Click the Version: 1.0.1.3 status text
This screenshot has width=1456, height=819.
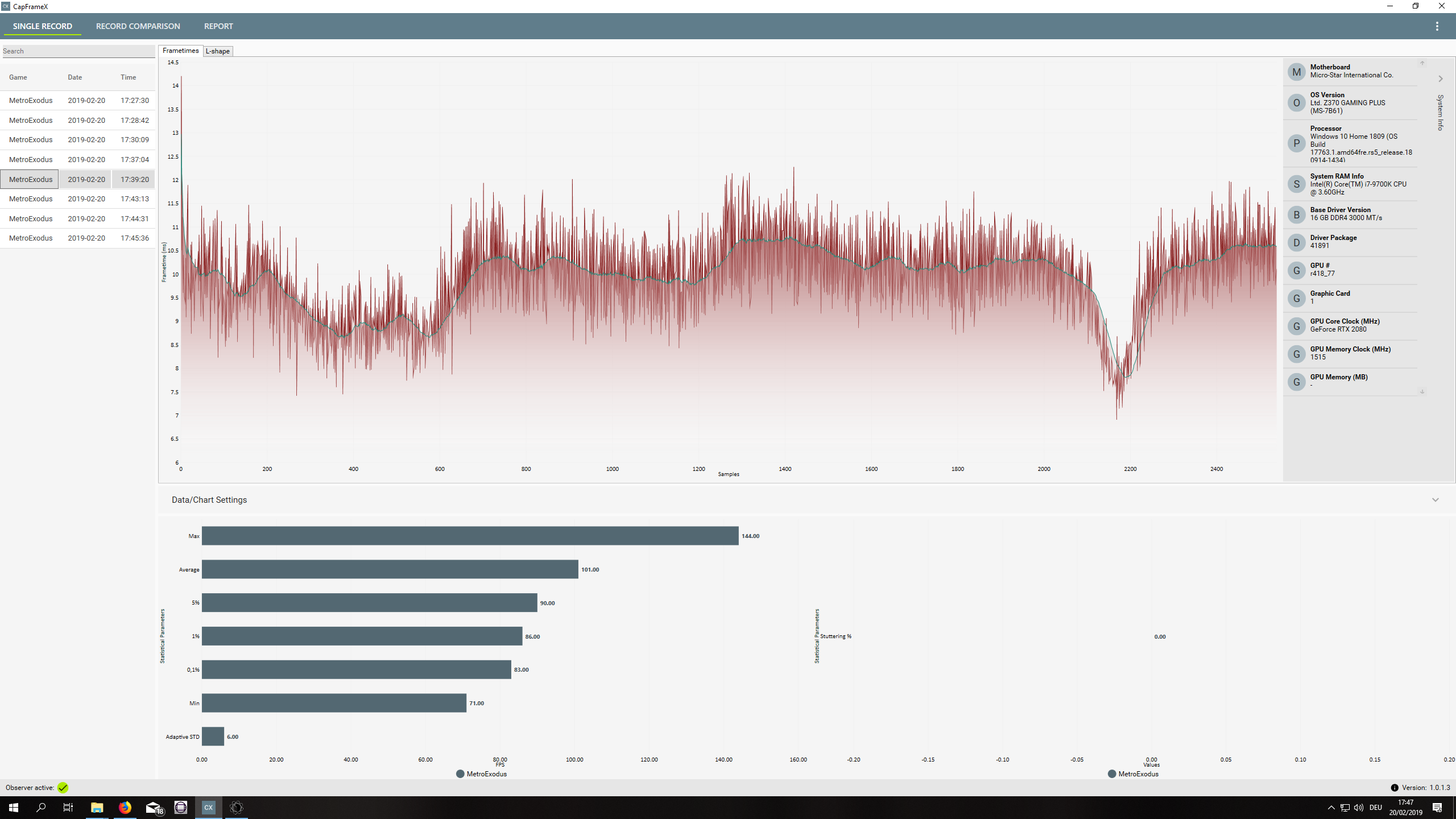(x=1426, y=788)
